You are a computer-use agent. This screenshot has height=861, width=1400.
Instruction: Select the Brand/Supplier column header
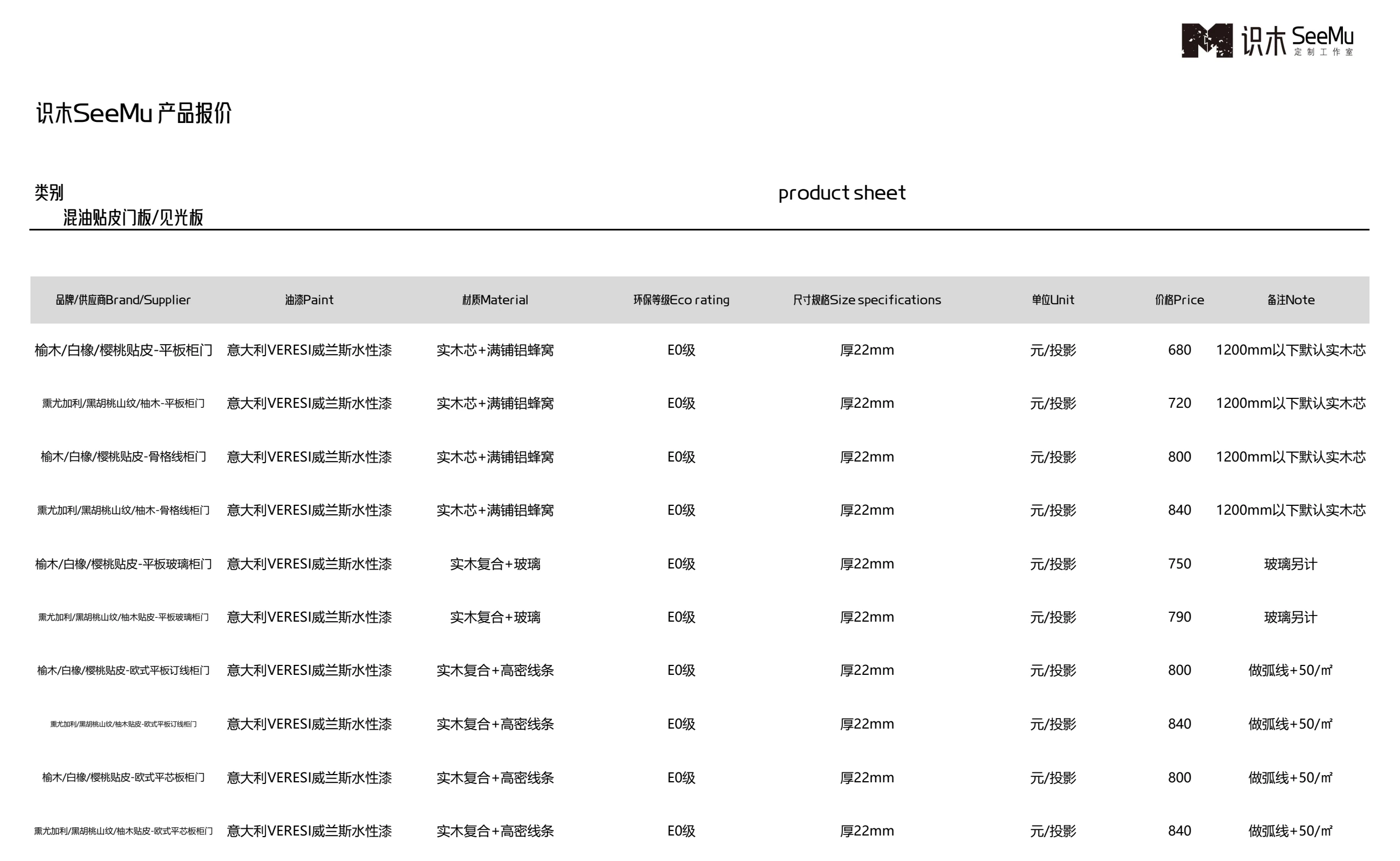[123, 300]
